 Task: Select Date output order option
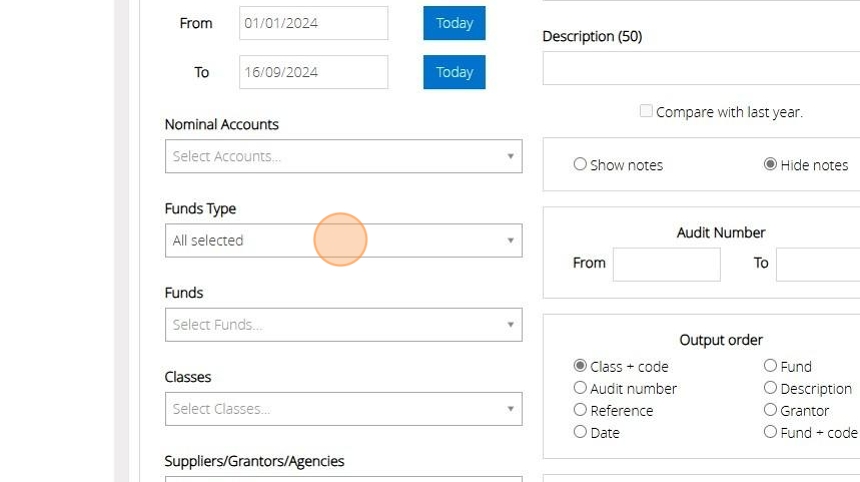tap(580, 432)
